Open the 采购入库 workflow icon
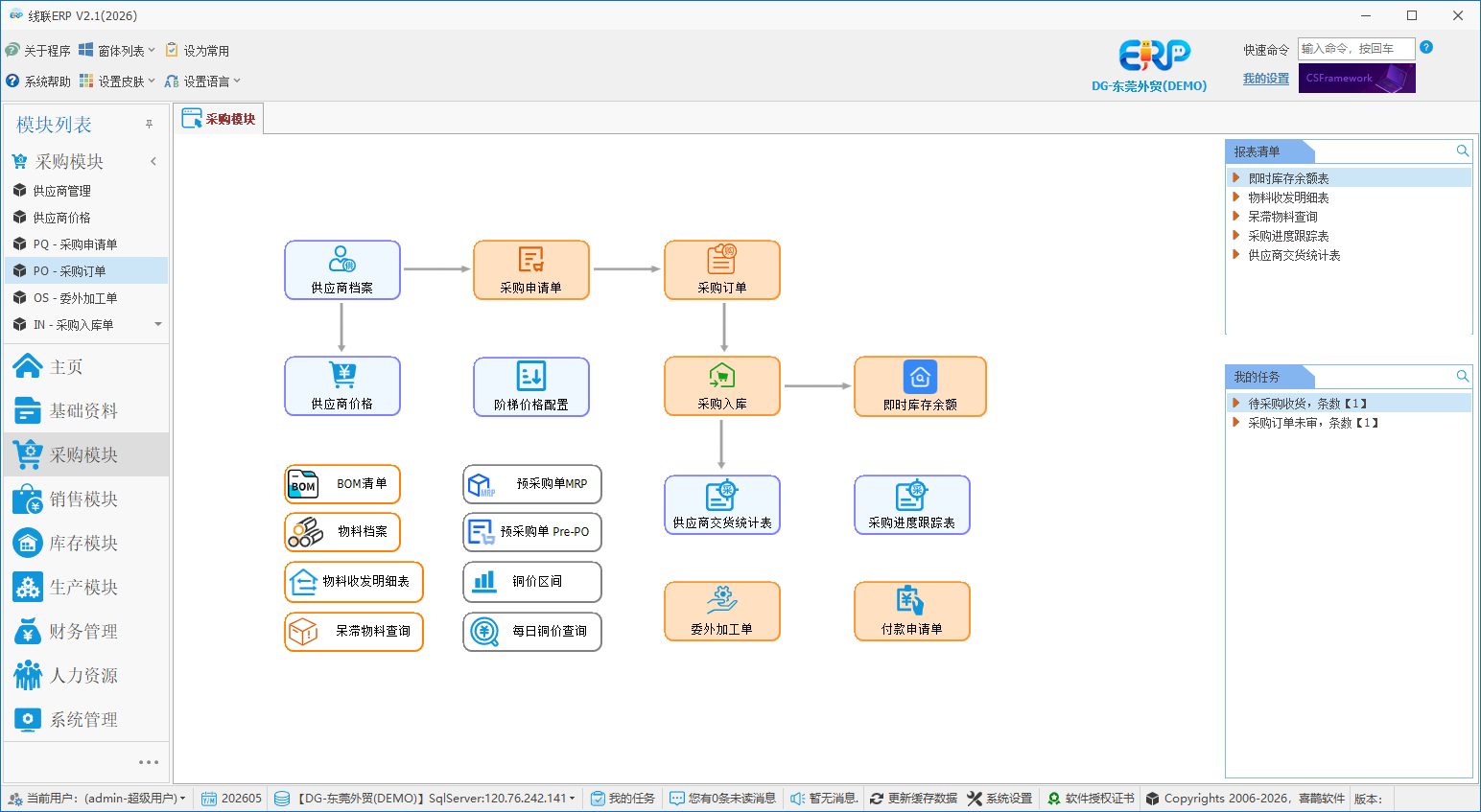 722,386
